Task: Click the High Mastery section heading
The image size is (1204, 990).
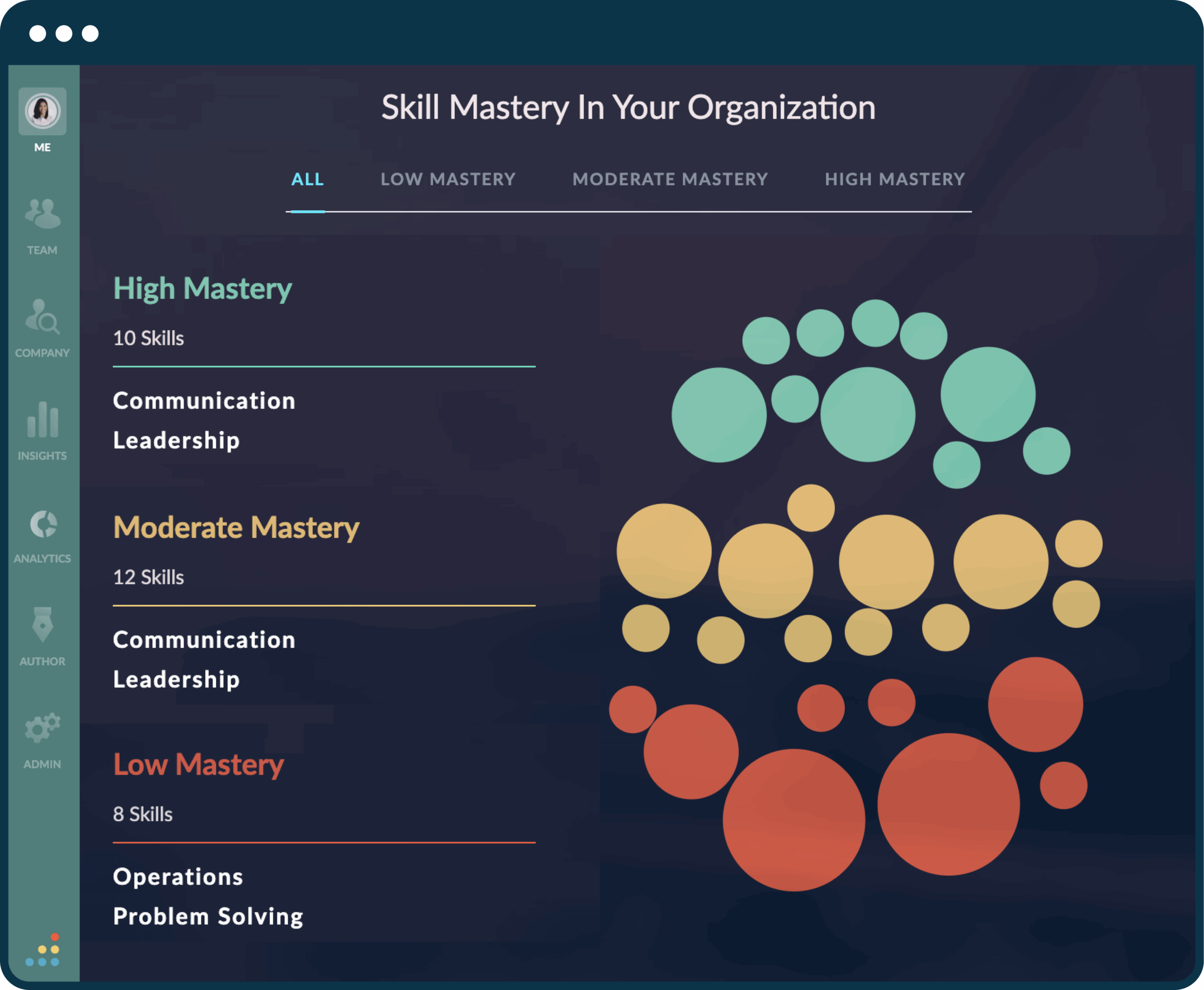Action: pyautogui.click(x=203, y=289)
